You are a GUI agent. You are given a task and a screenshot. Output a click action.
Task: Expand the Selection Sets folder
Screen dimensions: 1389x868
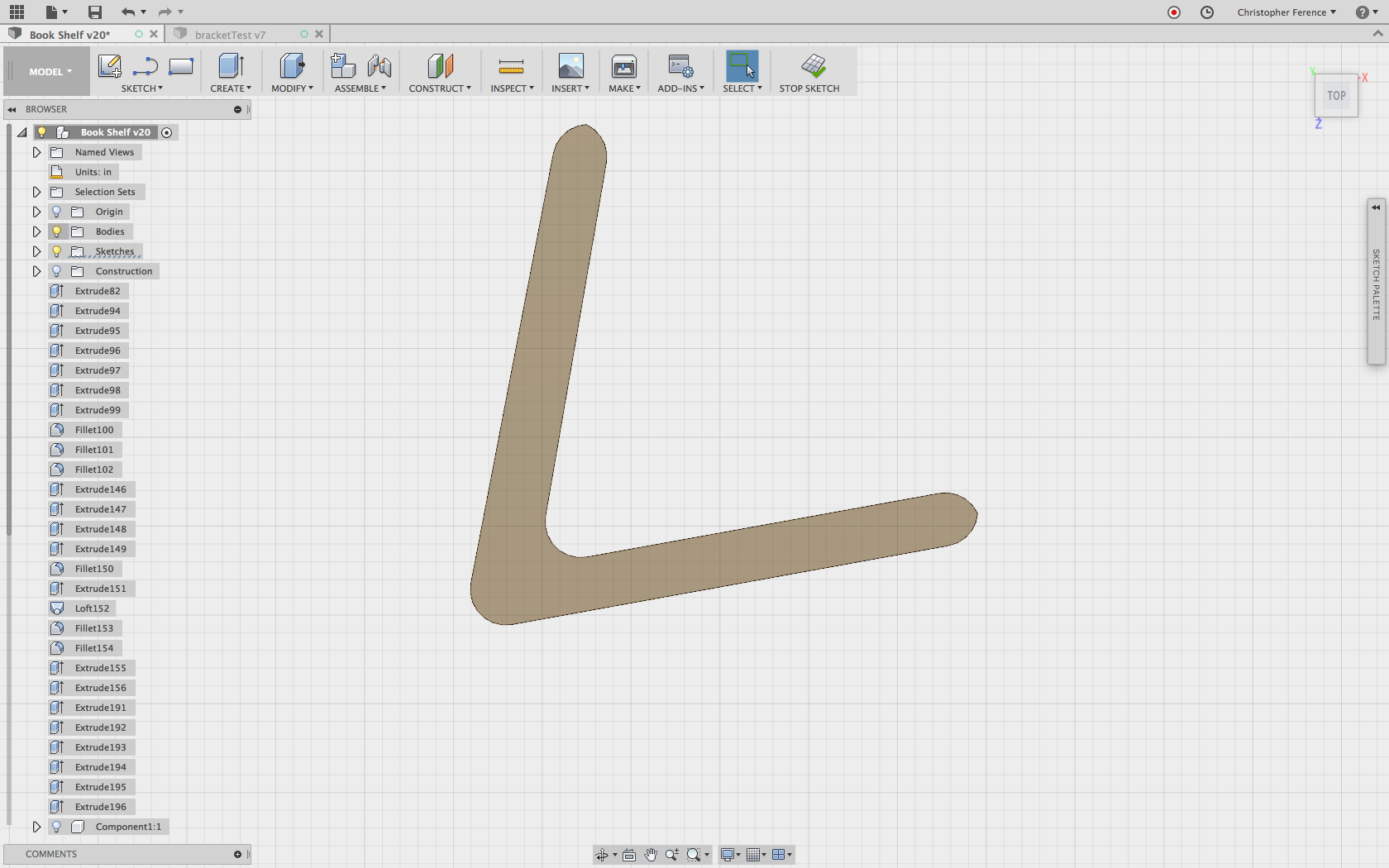click(x=36, y=192)
